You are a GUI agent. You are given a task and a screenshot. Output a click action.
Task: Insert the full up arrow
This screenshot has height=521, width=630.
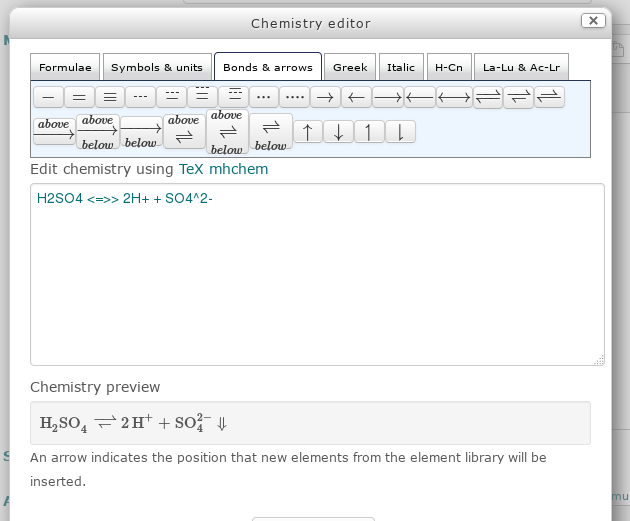click(308, 132)
